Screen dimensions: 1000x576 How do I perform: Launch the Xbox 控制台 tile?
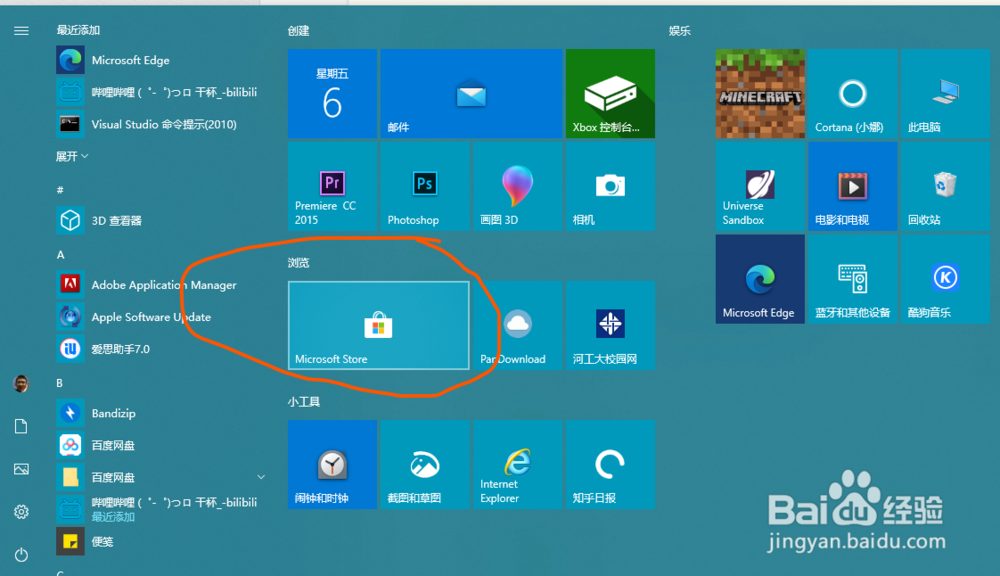(x=610, y=94)
